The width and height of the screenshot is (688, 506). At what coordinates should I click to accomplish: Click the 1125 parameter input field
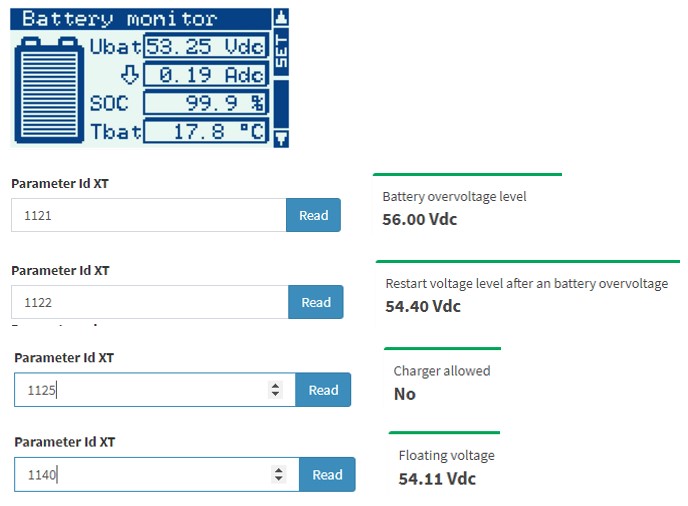coord(155,390)
